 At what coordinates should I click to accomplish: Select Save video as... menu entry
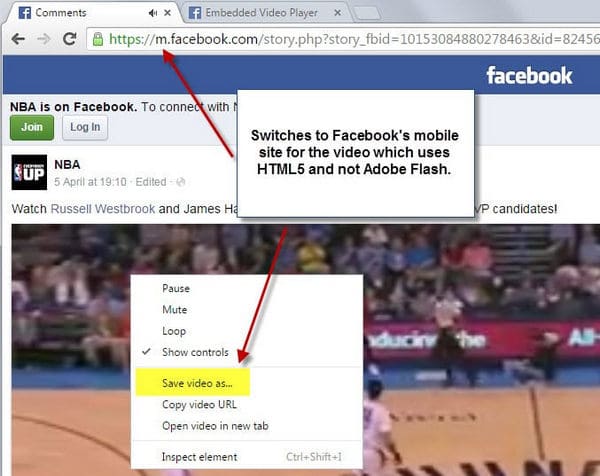click(197, 383)
